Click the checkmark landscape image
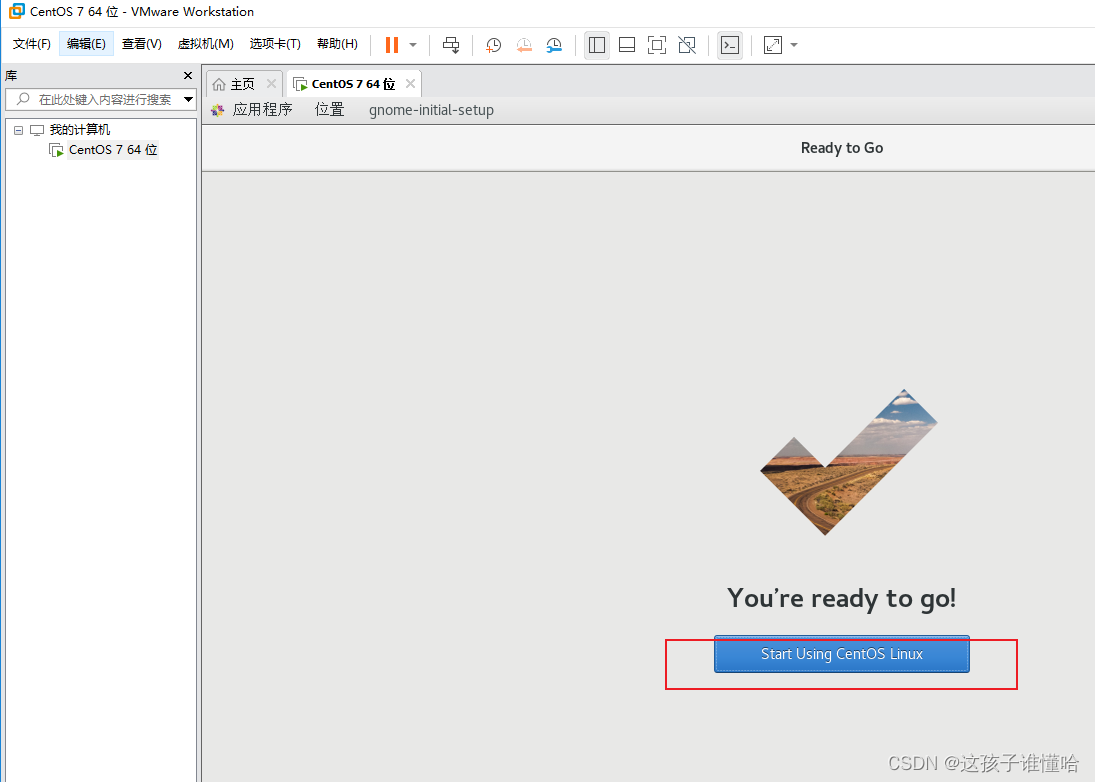1095x782 pixels. (848, 462)
